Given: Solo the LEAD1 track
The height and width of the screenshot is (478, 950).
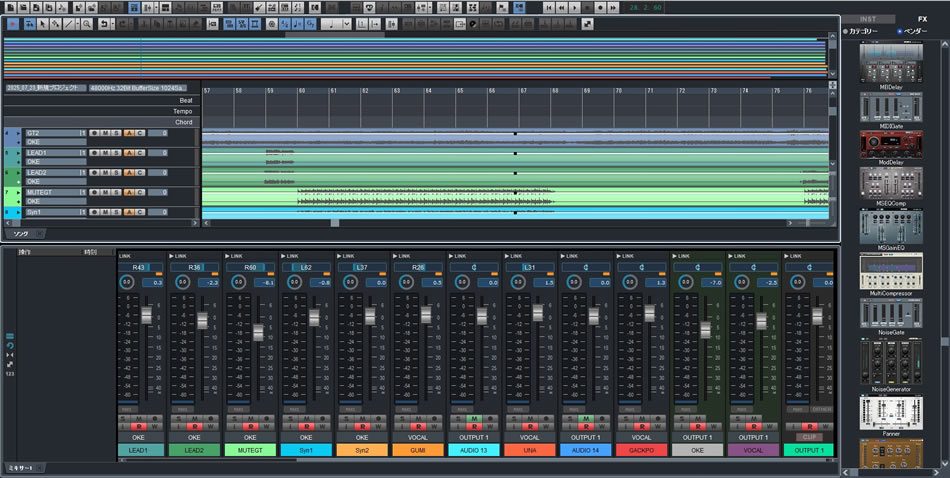Looking at the screenshot, I should click(116, 153).
